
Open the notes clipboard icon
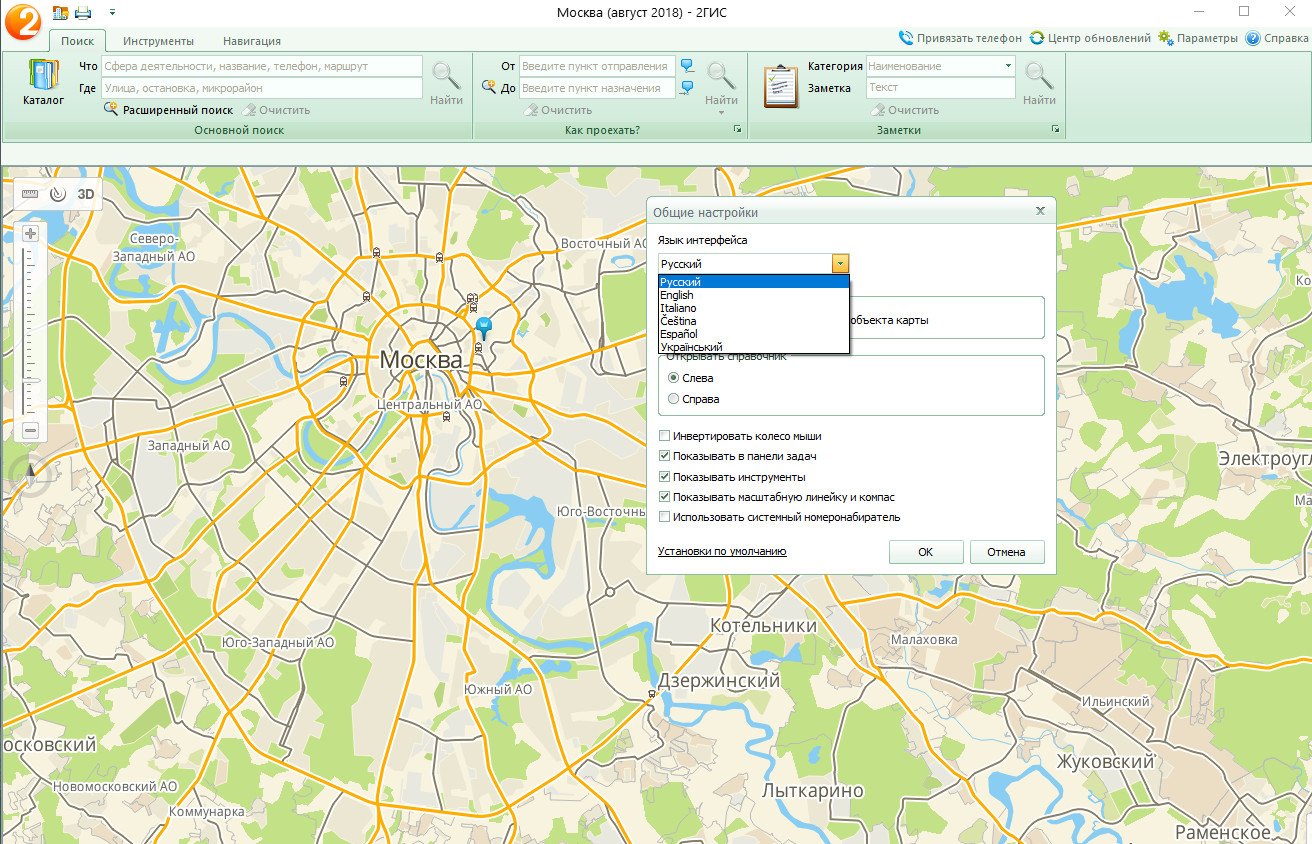(780, 86)
